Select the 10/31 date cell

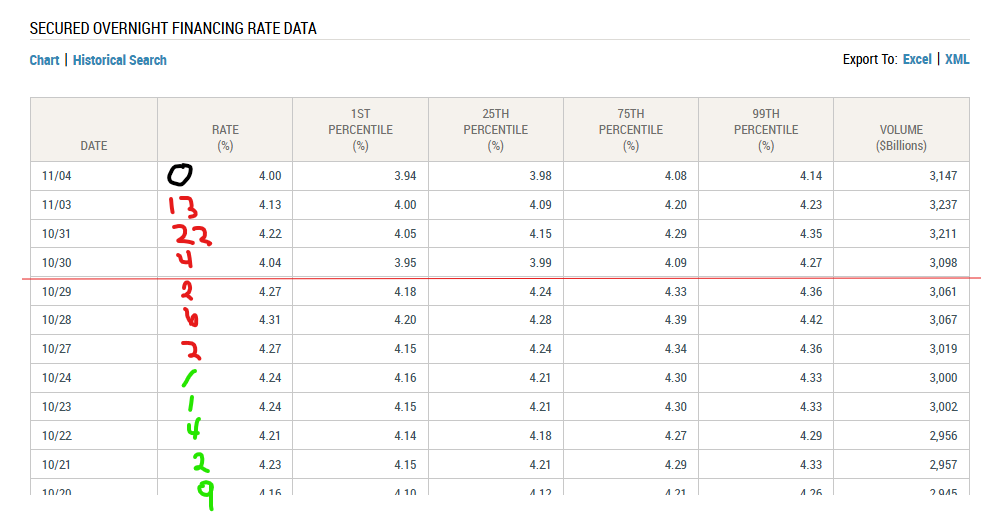click(x=56, y=234)
